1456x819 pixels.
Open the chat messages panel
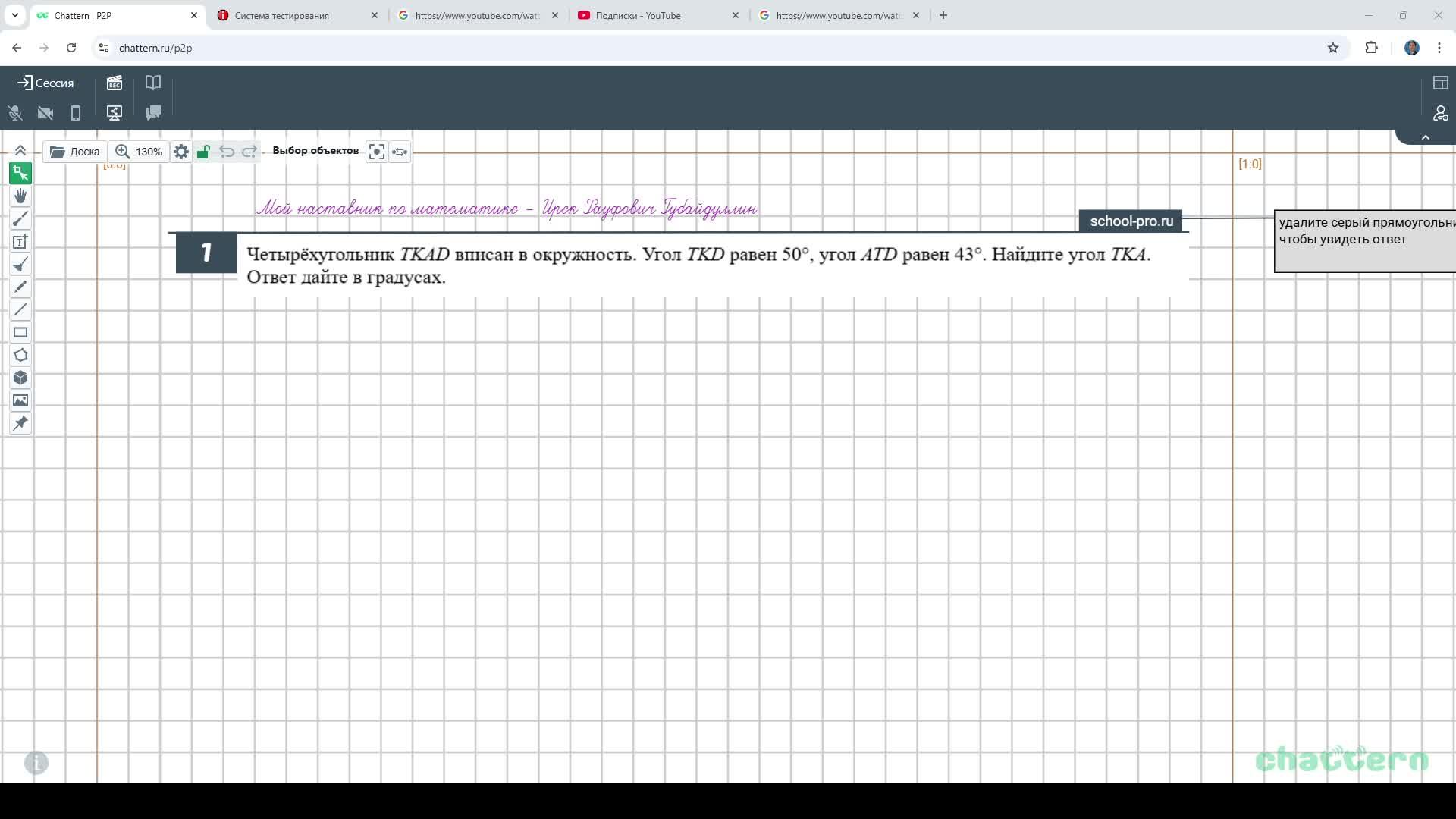point(153,113)
